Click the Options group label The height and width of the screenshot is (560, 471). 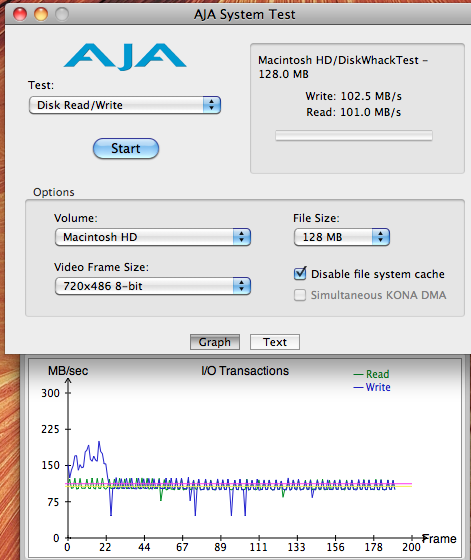tap(54, 192)
